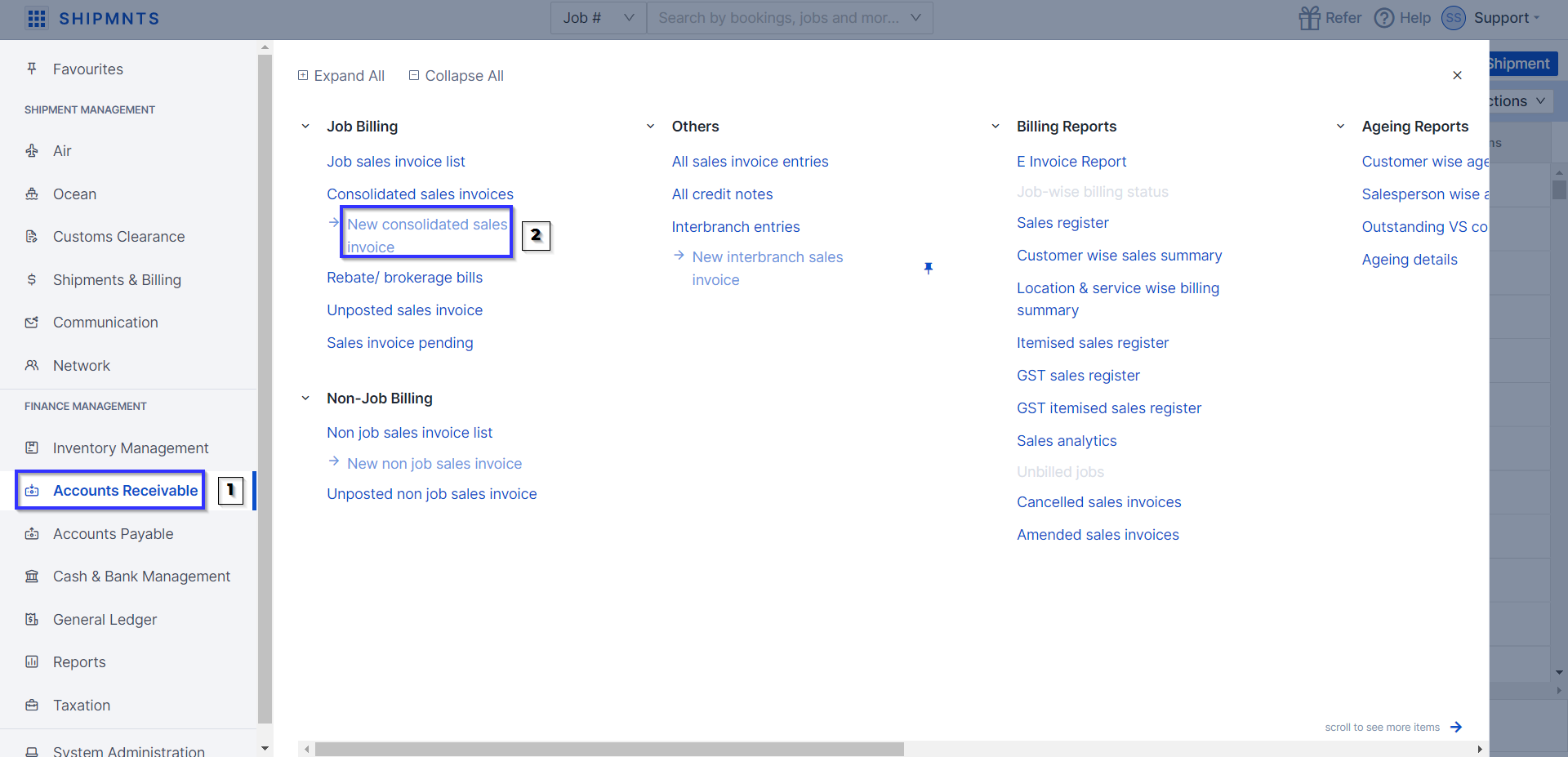Click the pin icon beside New interbranch sales invoice

pos(928,268)
